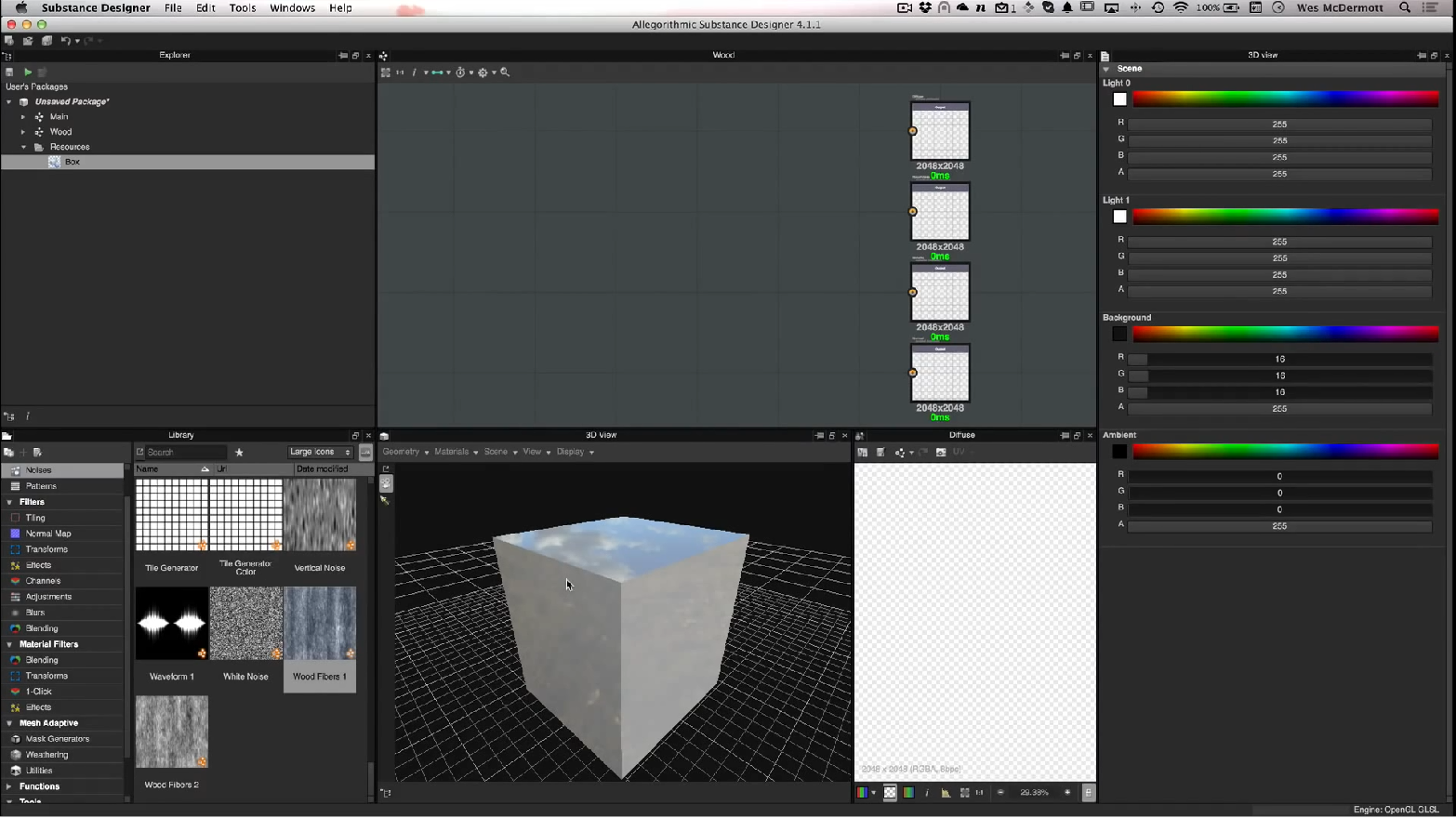This screenshot has width=1456, height=818.
Task: Toggle the checkerboard transparency button in Diffuse view
Action: [x=890, y=793]
